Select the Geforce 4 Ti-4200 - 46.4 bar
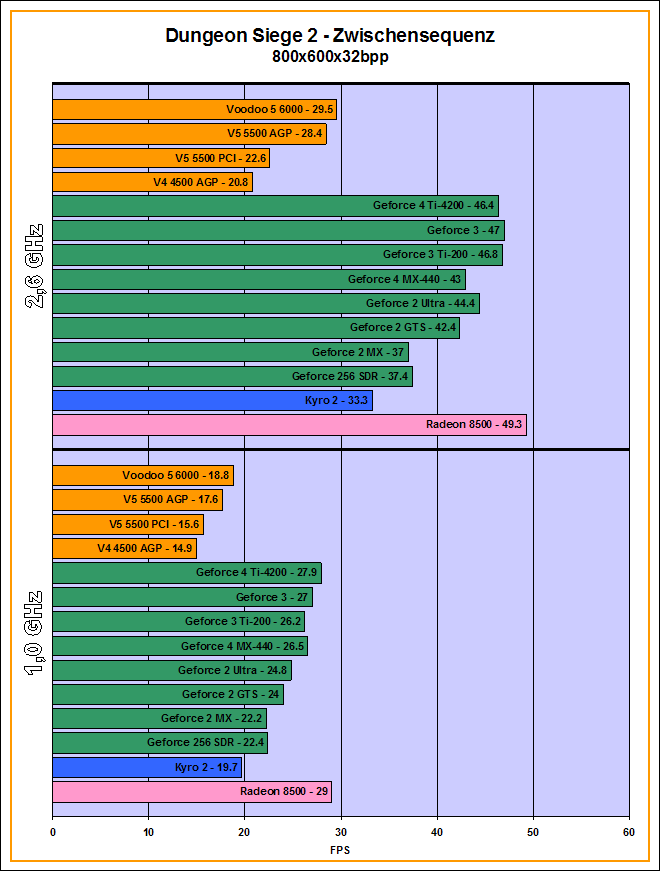The width and height of the screenshot is (660, 871). 275,206
